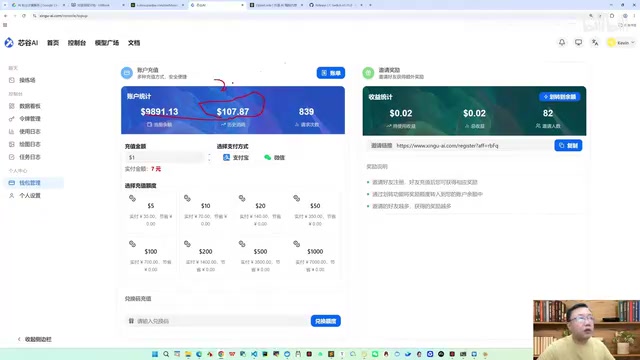The width and height of the screenshot is (640, 360).
Task: Click the blue 兑换额度 button
Action: (326, 321)
